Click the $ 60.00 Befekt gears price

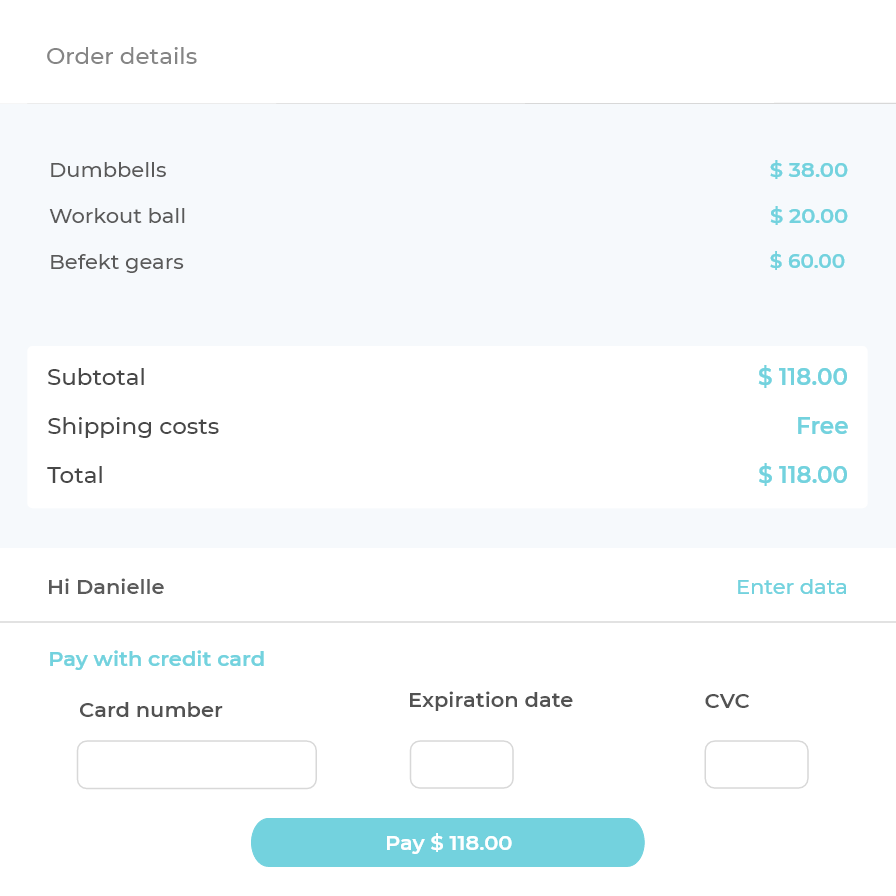807,262
